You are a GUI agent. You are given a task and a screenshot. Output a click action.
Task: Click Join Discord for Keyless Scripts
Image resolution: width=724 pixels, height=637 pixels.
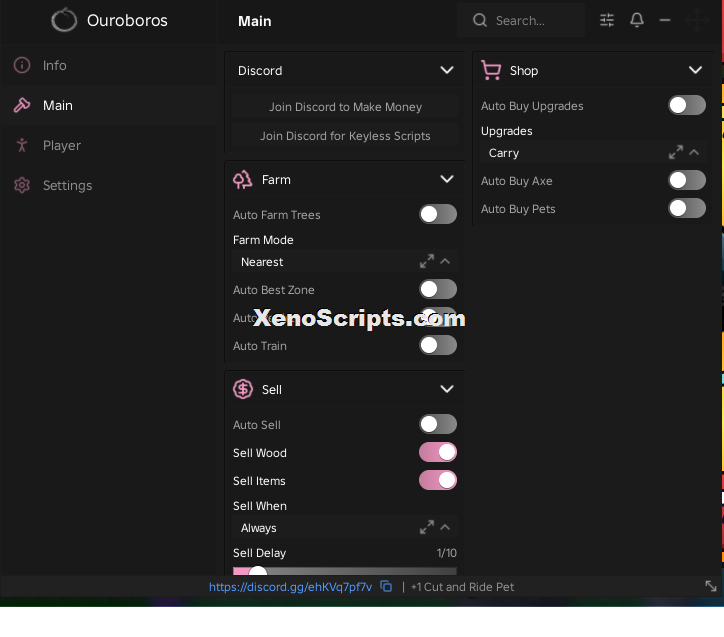[345, 136]
